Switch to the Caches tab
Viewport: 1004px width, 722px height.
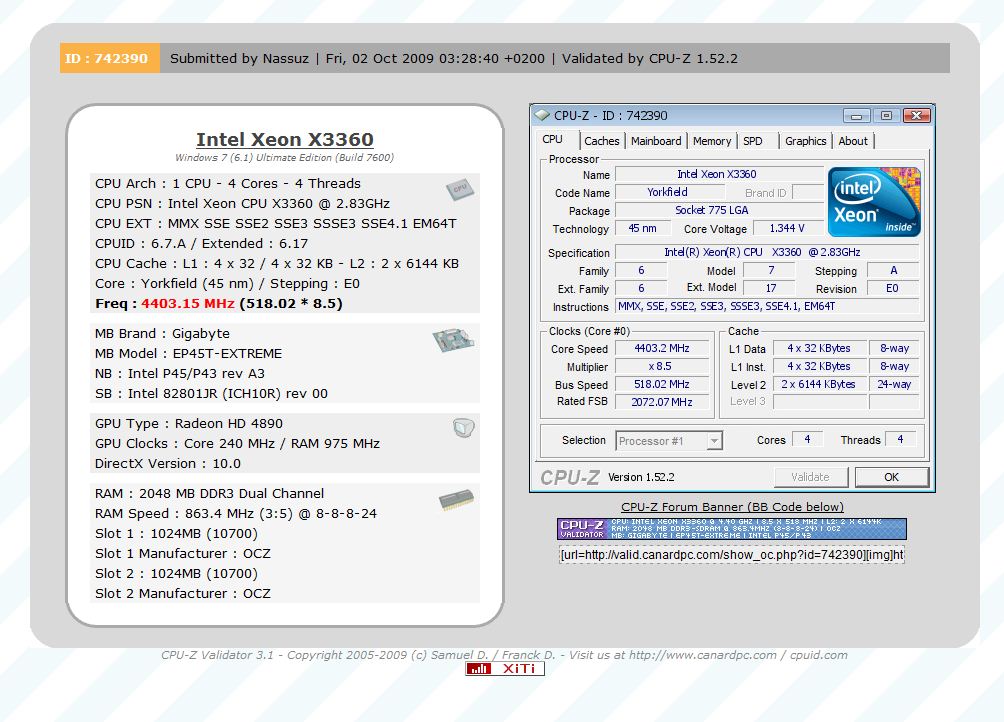pos(602,141)
